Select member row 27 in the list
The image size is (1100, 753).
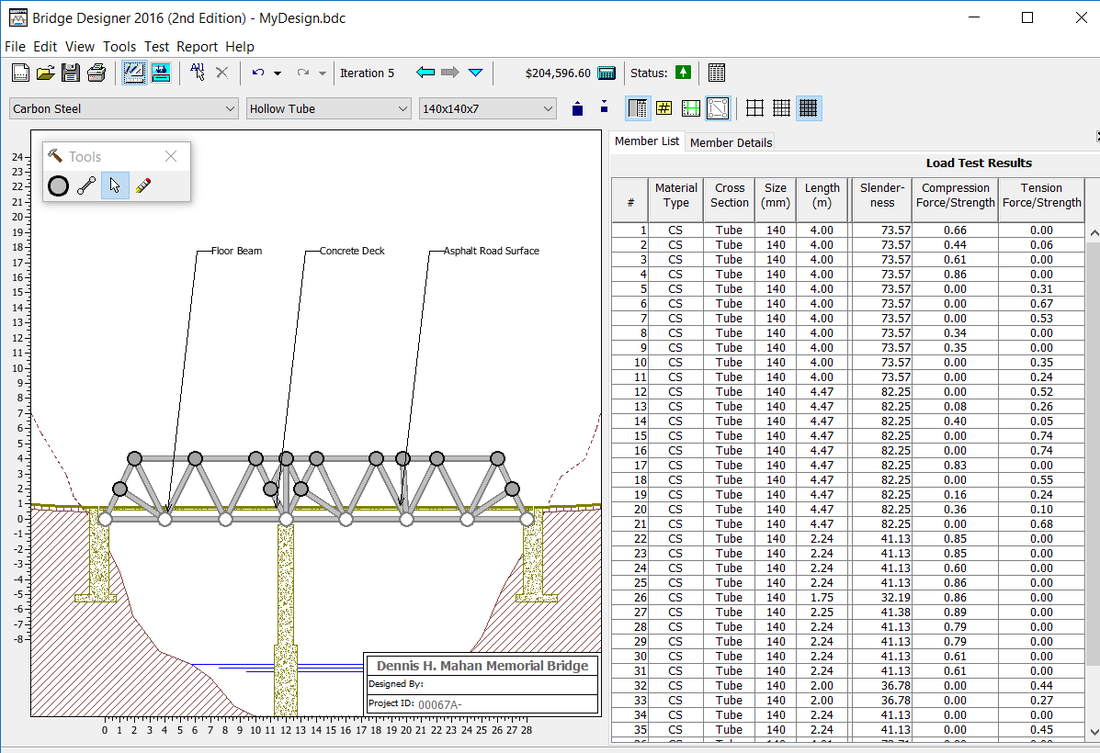pos(848,612)
